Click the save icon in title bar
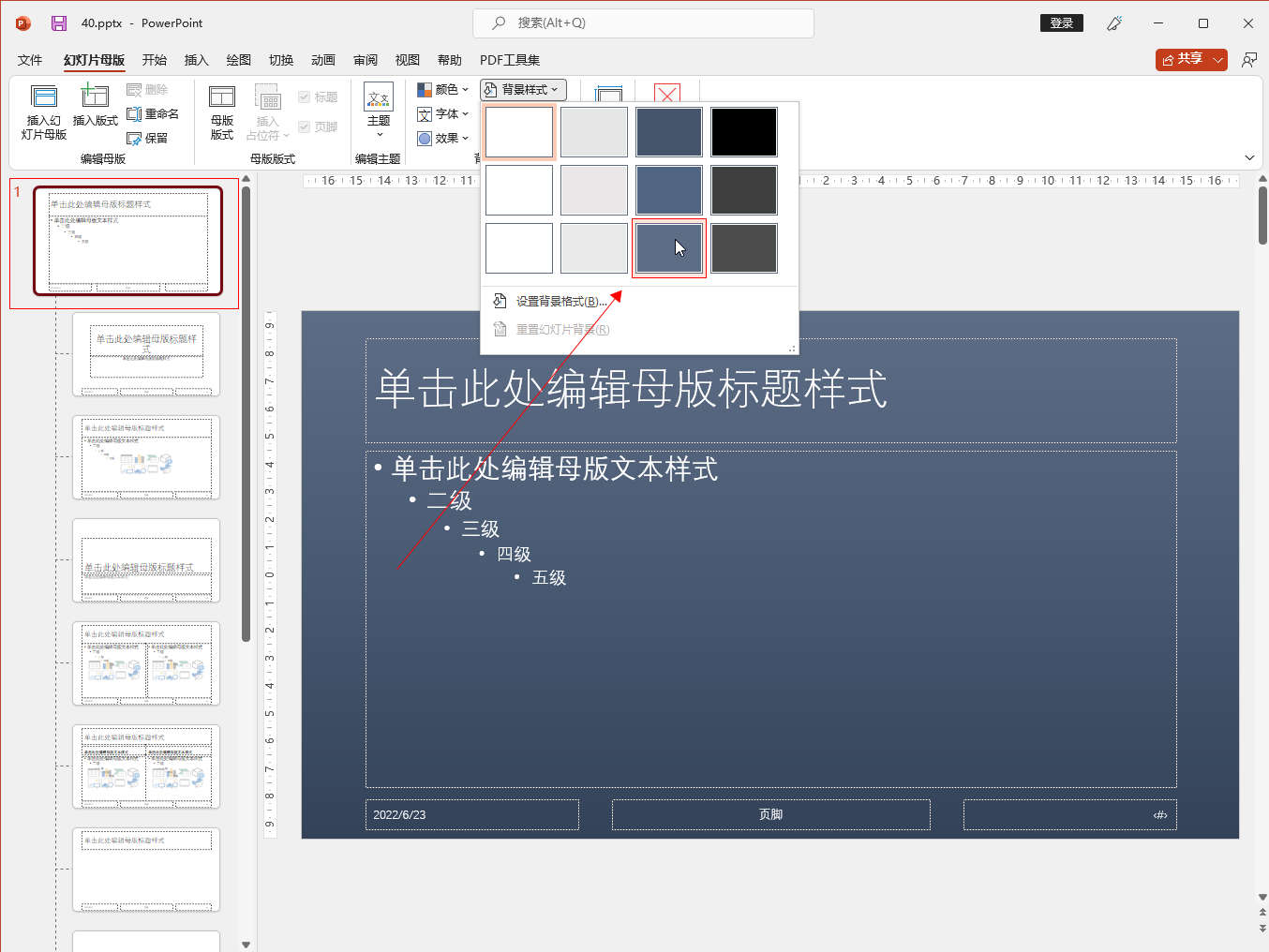The image size is (1269, 952). click(59, 23)
